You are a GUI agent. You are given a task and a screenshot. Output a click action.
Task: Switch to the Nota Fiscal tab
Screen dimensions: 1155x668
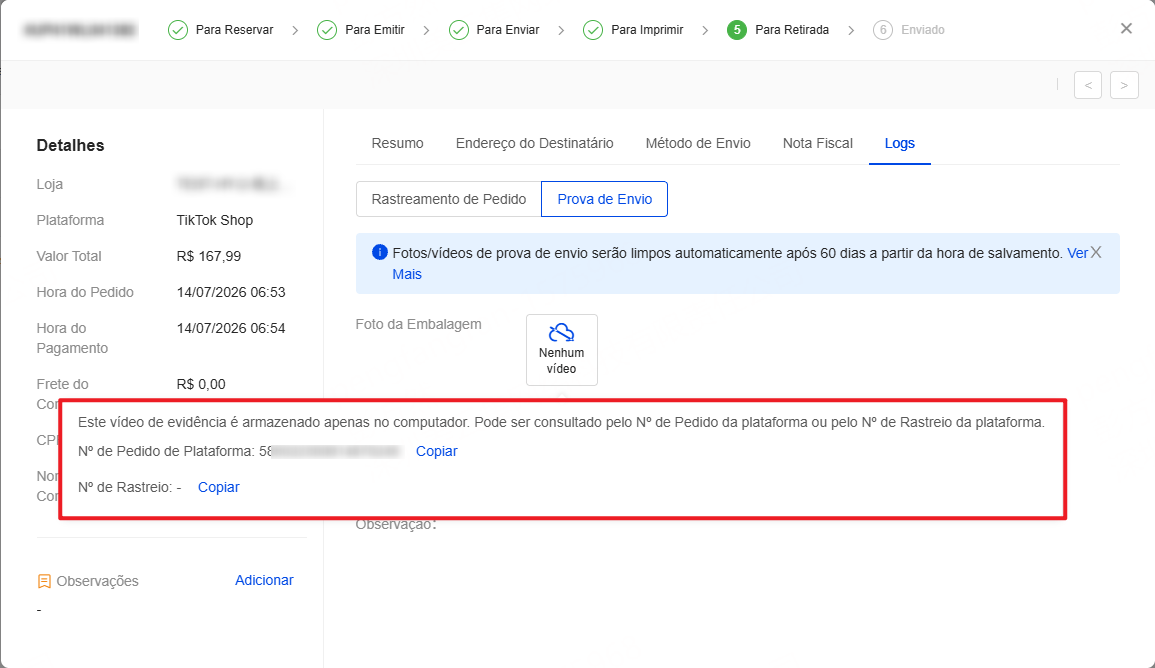point(818,144)
